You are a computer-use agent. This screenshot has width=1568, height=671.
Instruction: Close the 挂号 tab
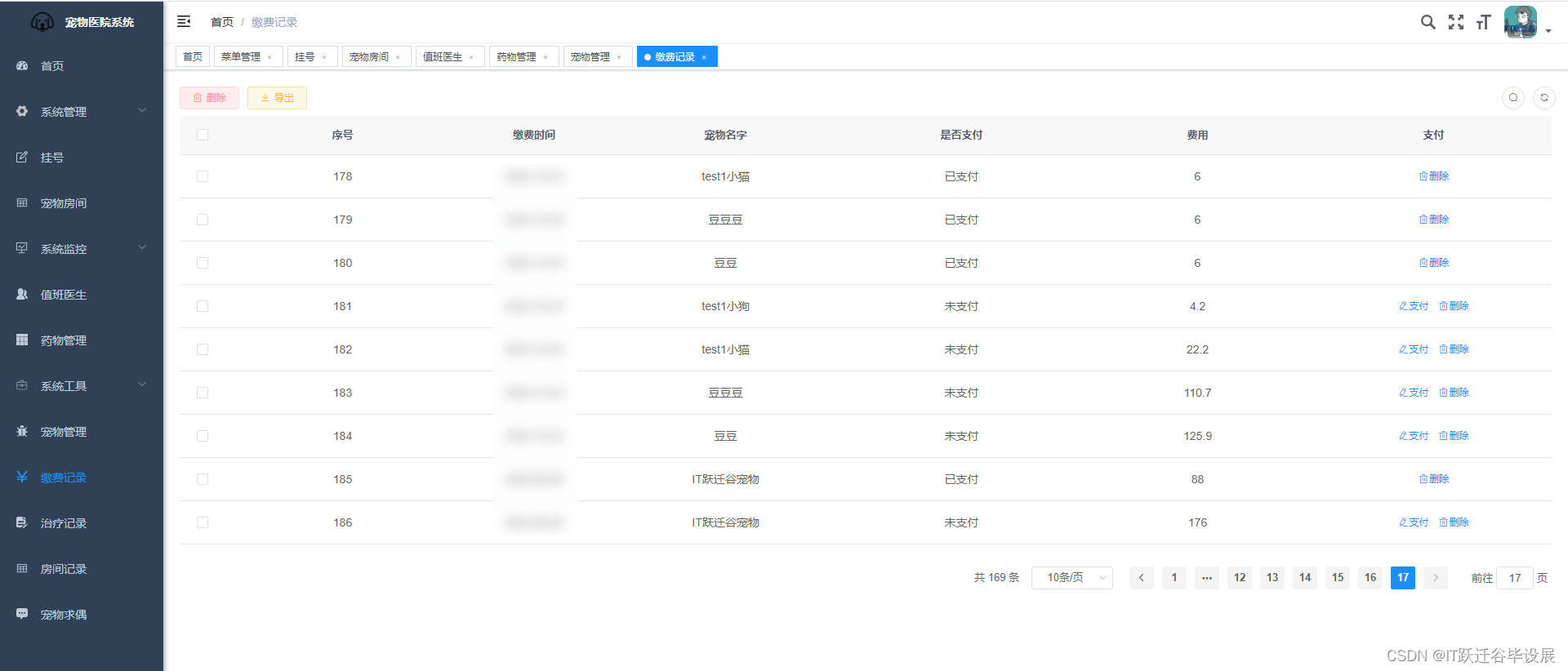[324, 57]
